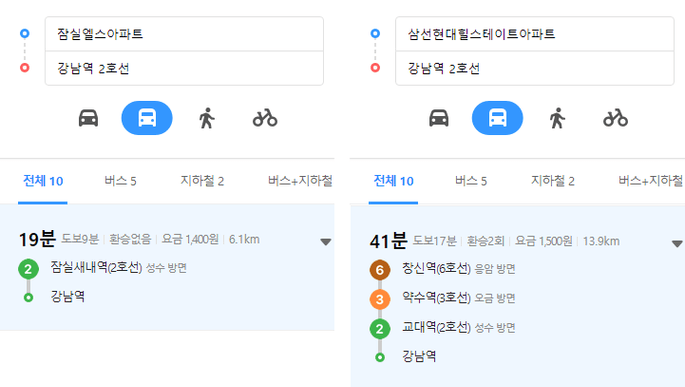This screenshot has height=387, width=685.
Task: Choose bicycle route icon in right panel
Action: tap(615, 118)
